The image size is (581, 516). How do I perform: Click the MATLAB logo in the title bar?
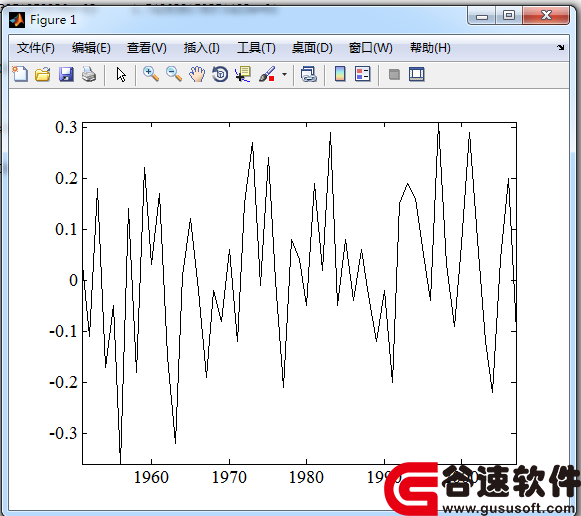tap(17, 20)
